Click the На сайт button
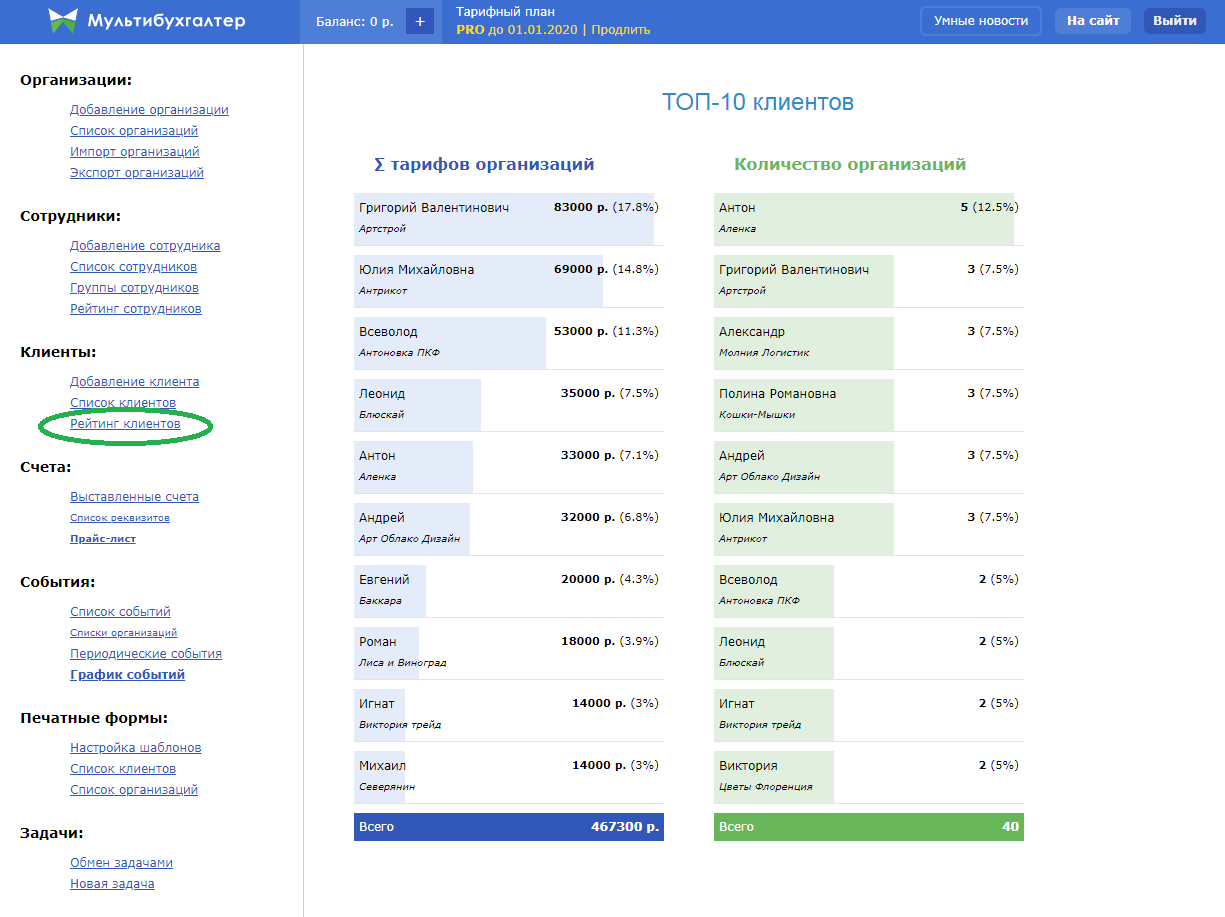 pyautogui.click(x=1092, y=21)
